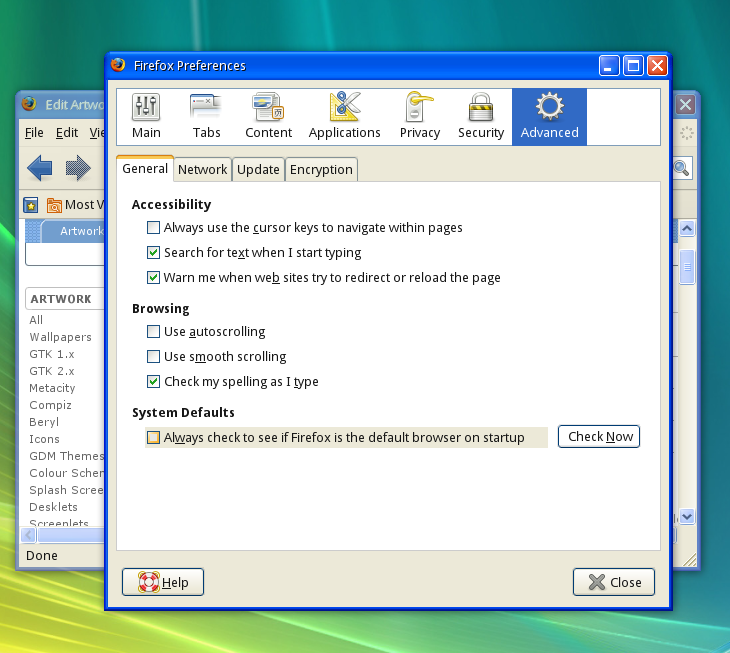Close the background browser window
Screen dimensions: 730x653
coord(685,104)
